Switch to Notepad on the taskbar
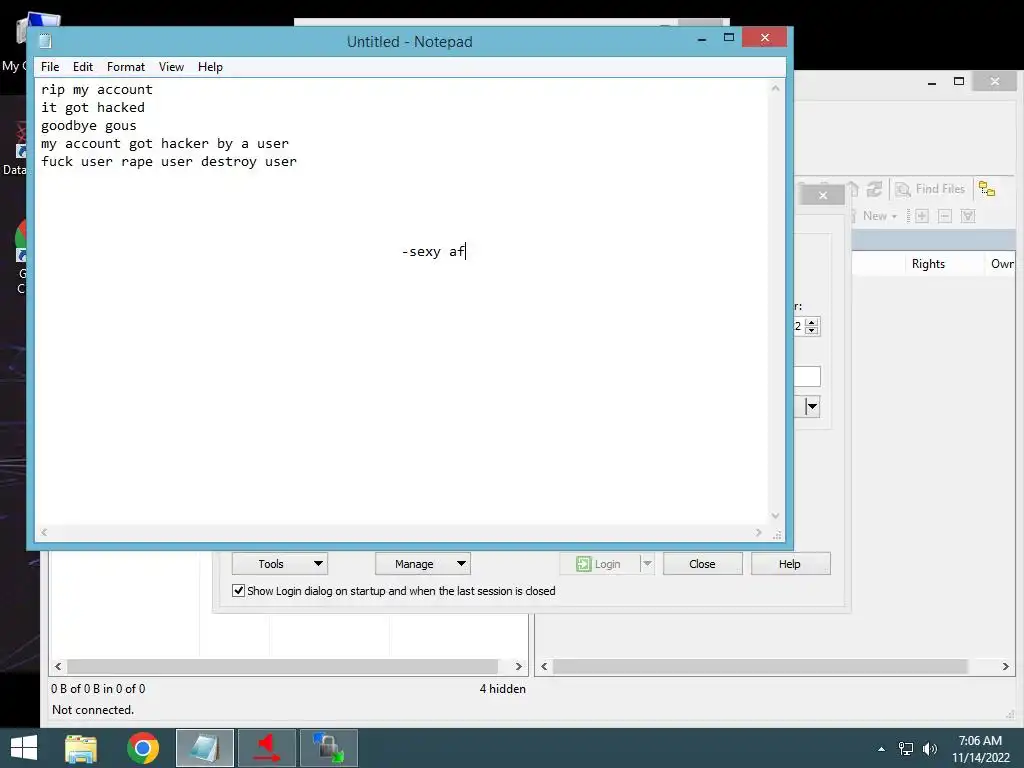The width and height of the screenshot is (1024, 768). [x=204, y=748]
